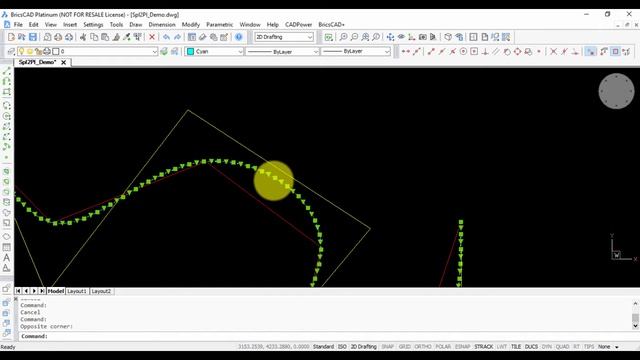The width and height of the screenshot is (640, 360).
Task: Click the Cut scissors icon
Action: point(83,37)
